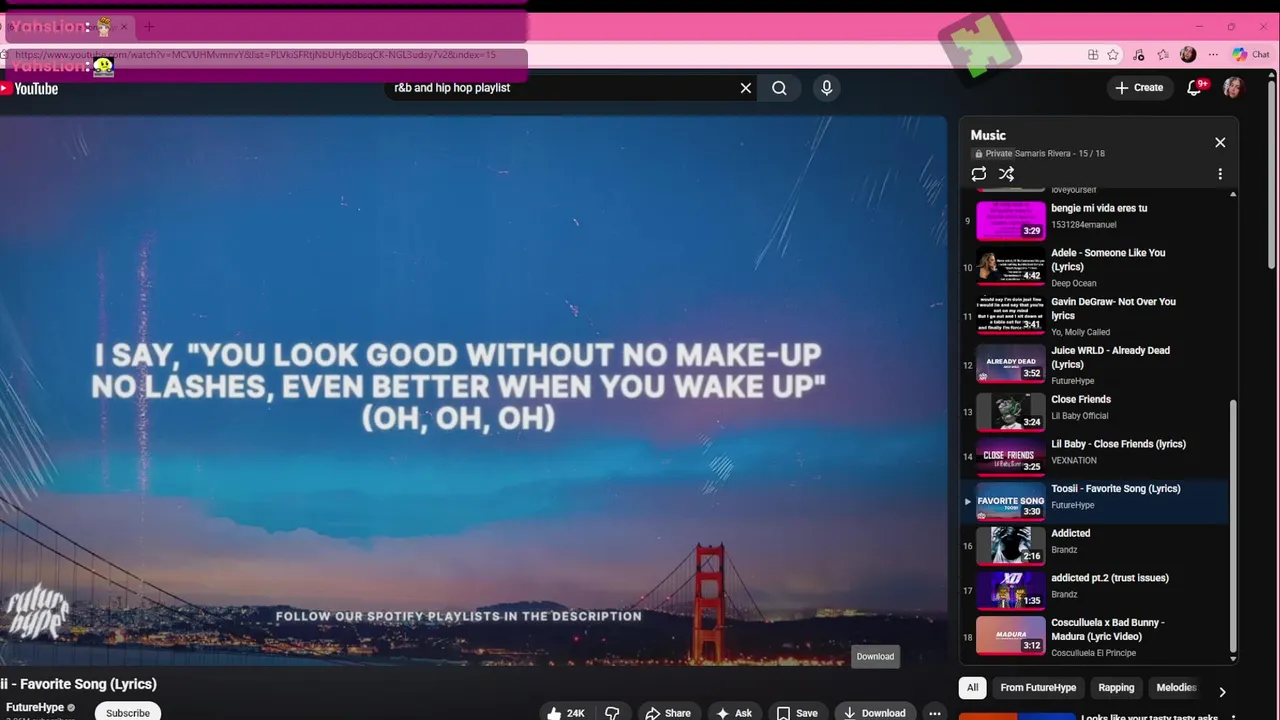Open browser Settings and more ellipsis
Image resolution: width=1280 pixels, height=720 pixels.
click(1213, 55)
